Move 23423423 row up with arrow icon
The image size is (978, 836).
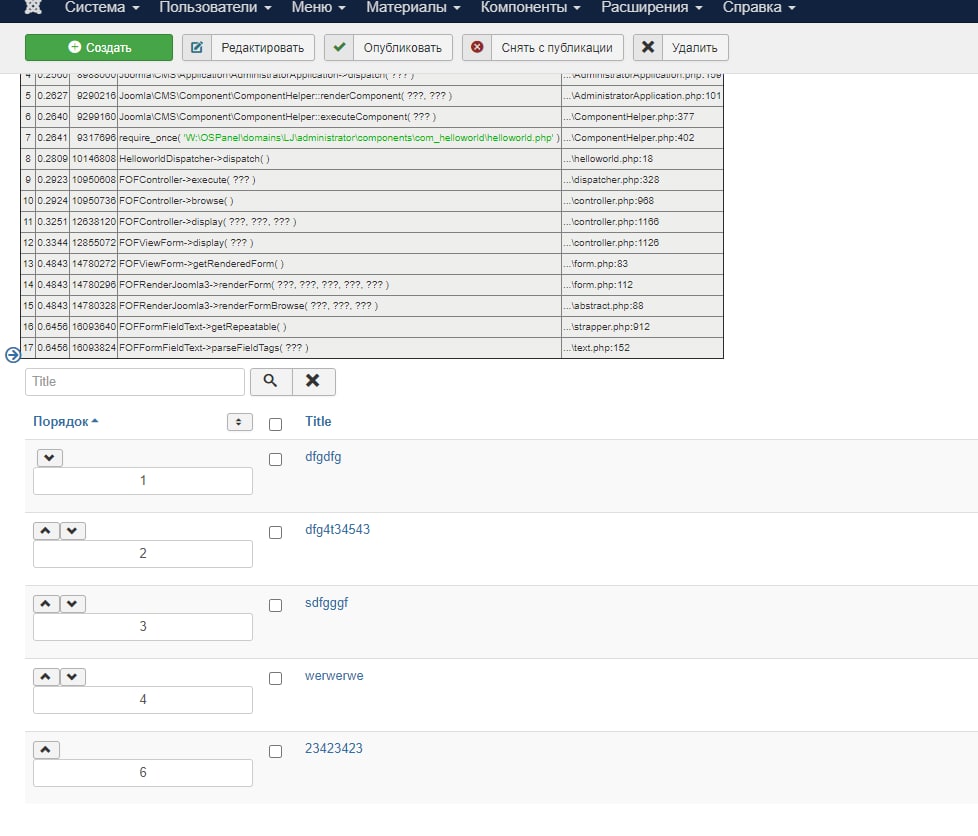(x=46, y=750)
